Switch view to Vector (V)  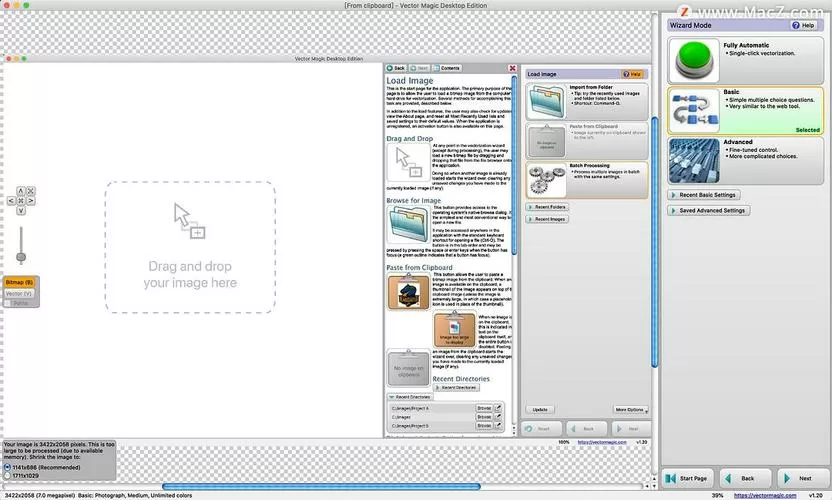19,294
